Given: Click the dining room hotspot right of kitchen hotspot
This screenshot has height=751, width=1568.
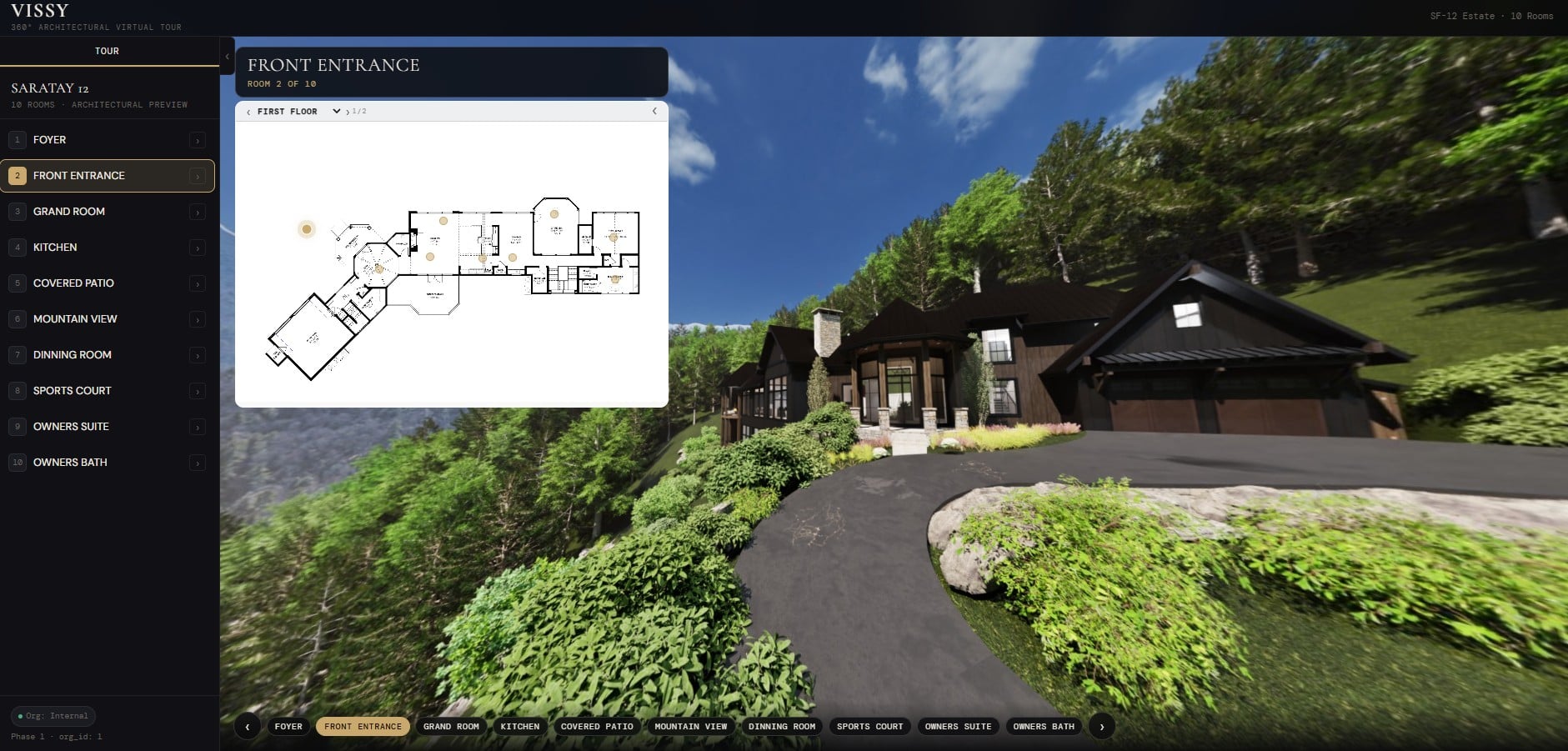Looking at the screenshot, I should (x=513, y=258).
